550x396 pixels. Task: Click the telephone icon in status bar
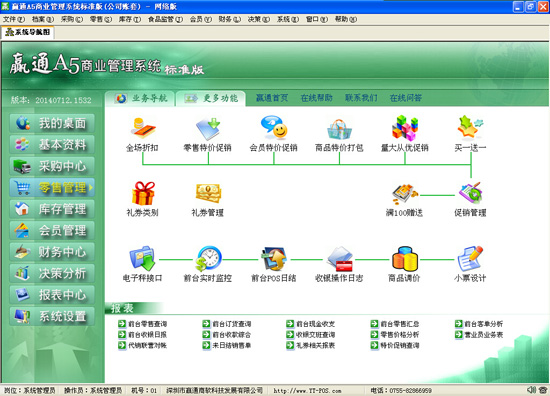543,390
